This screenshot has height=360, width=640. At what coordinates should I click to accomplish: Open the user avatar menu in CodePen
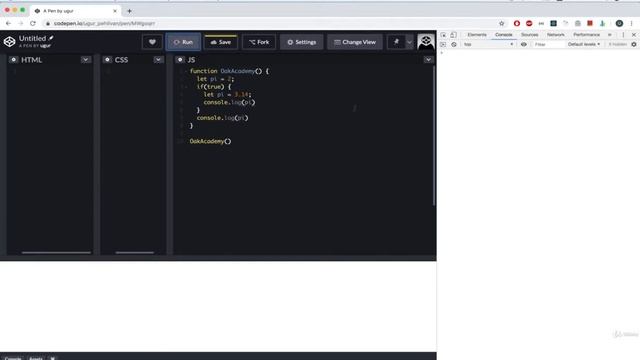pyautogui.click(x=426, y=42)
